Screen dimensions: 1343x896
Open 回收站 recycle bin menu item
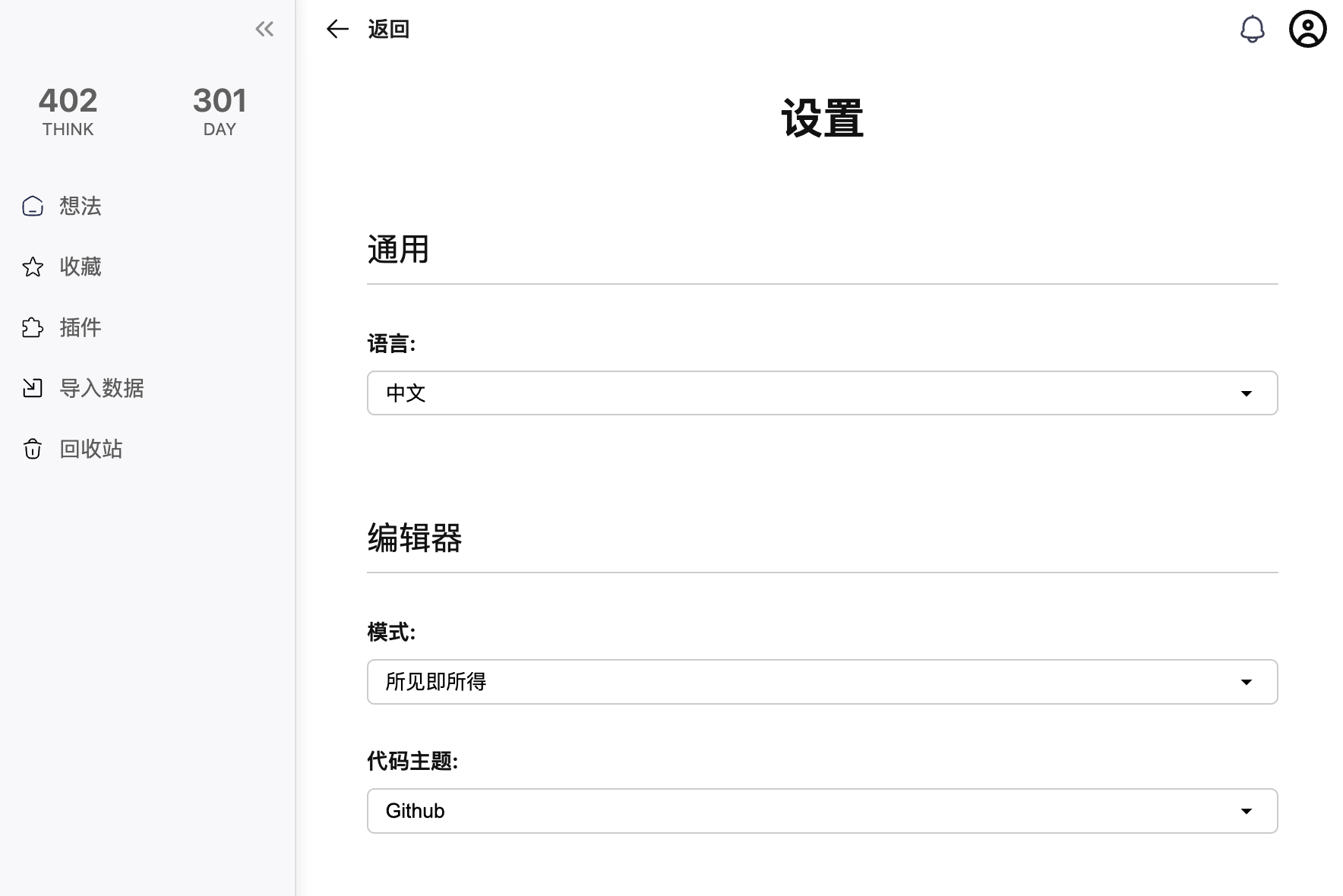91,449
